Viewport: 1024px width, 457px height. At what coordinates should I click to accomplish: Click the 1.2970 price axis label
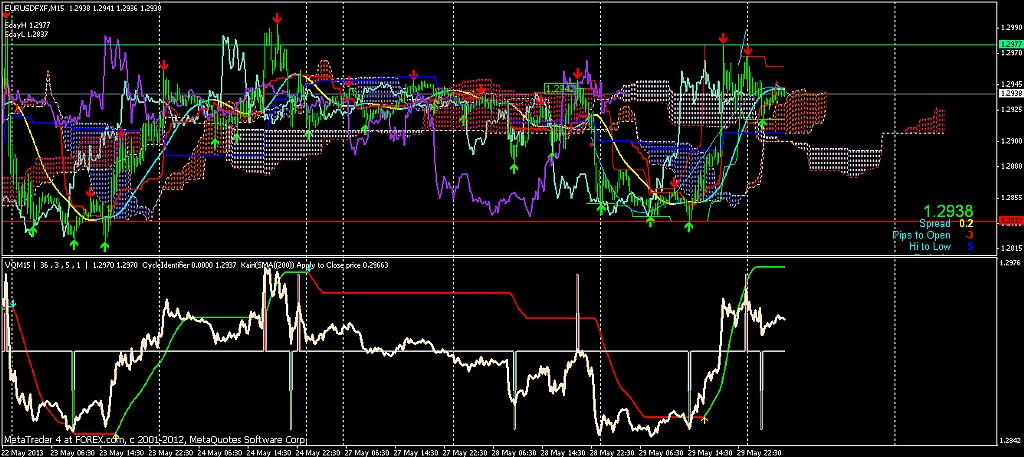tap(1010, 52)
